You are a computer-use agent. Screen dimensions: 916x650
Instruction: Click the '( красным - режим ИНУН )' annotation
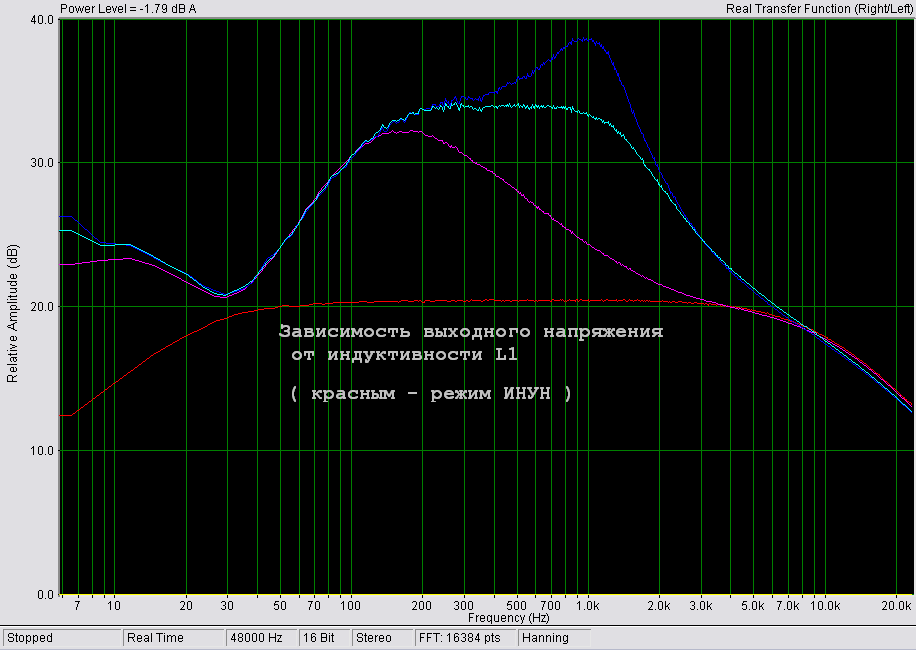pyautogui.click(x=431, y=393)
